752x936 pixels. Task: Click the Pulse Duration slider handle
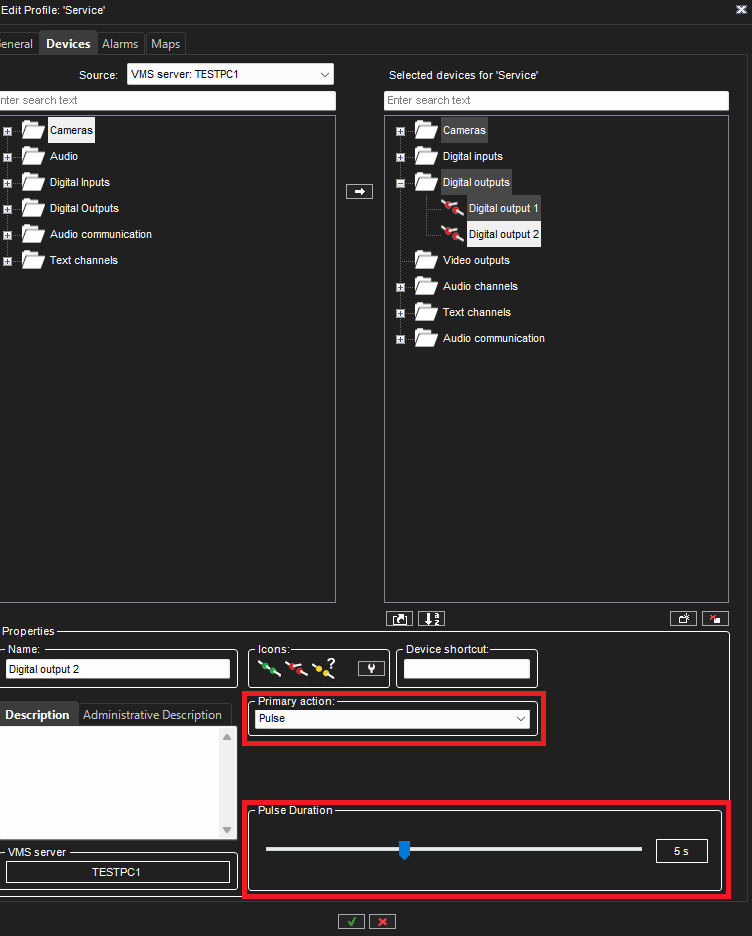tap(404, 850)
